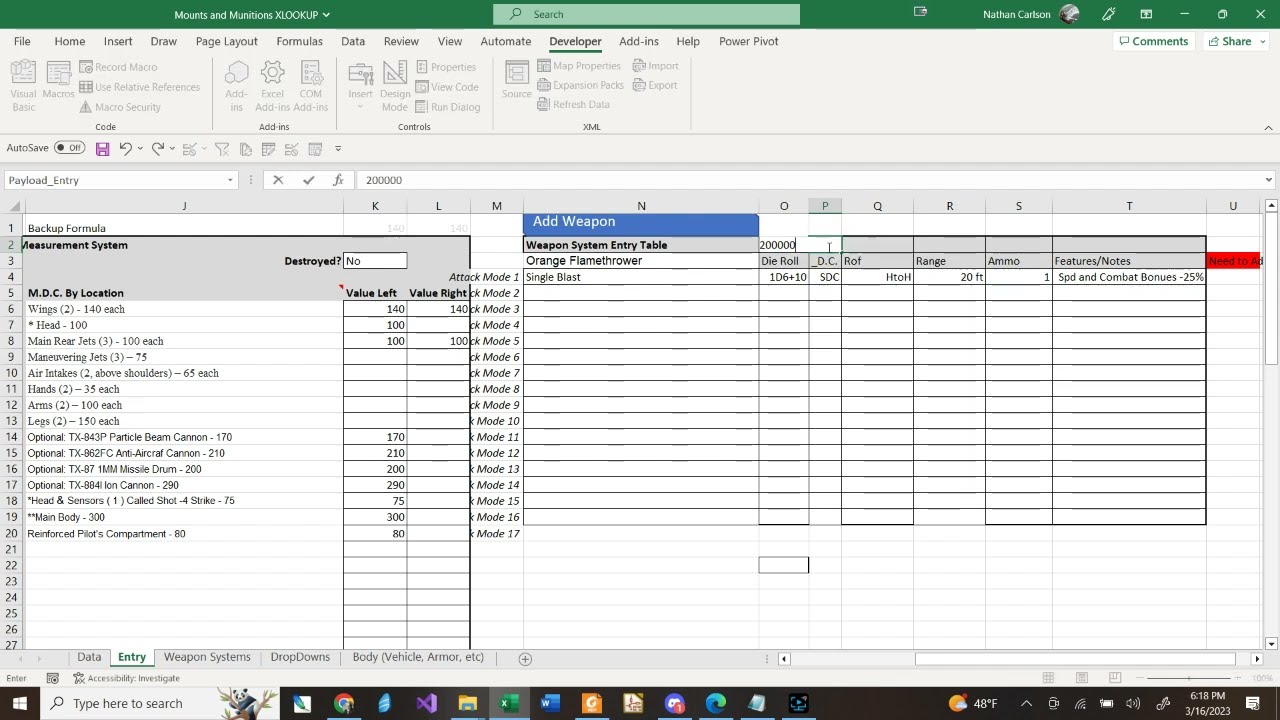Switch to the Page Layout tab

(226, 41)
